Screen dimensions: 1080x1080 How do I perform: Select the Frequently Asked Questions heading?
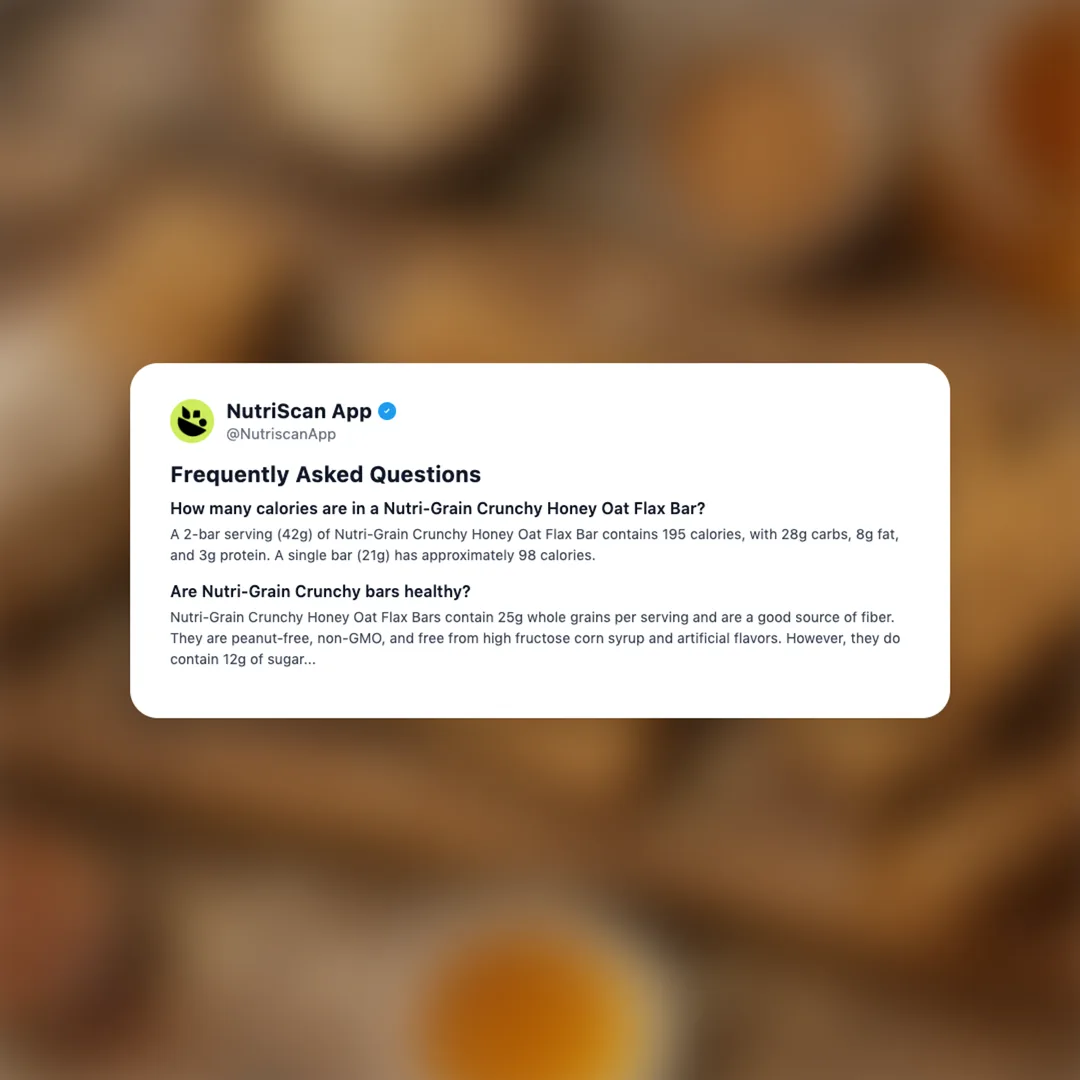click(325, 475)
